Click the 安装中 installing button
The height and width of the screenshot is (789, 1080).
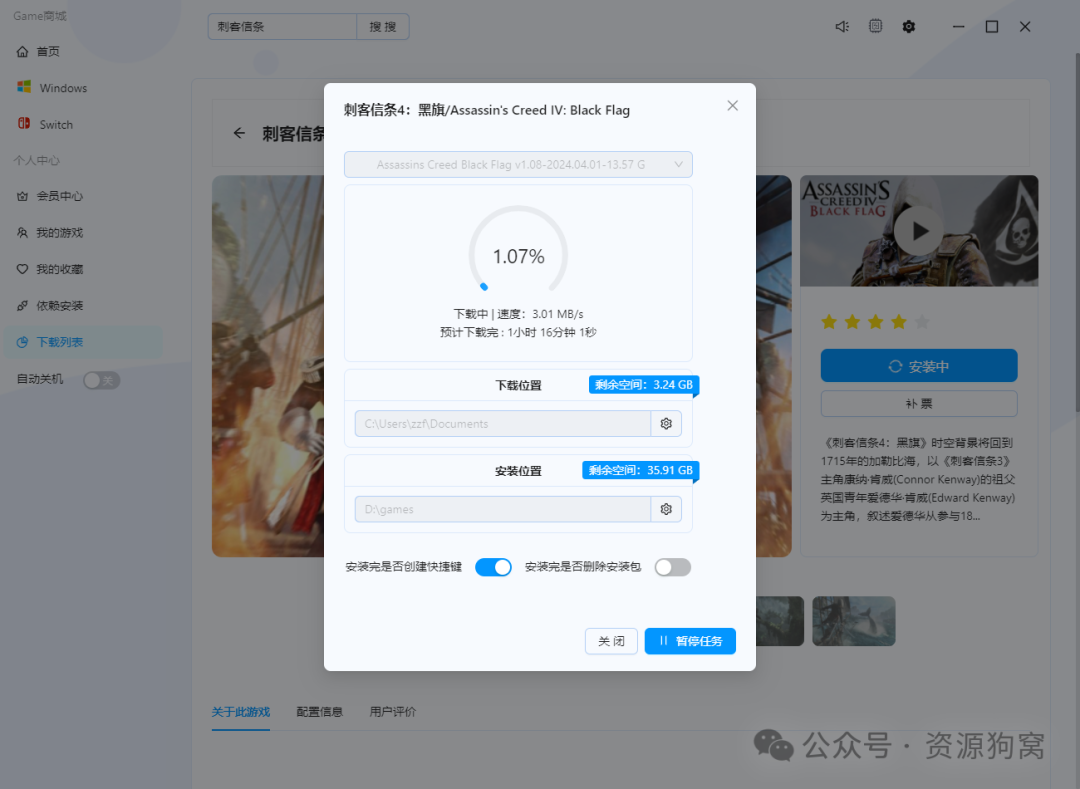point(919,366)
